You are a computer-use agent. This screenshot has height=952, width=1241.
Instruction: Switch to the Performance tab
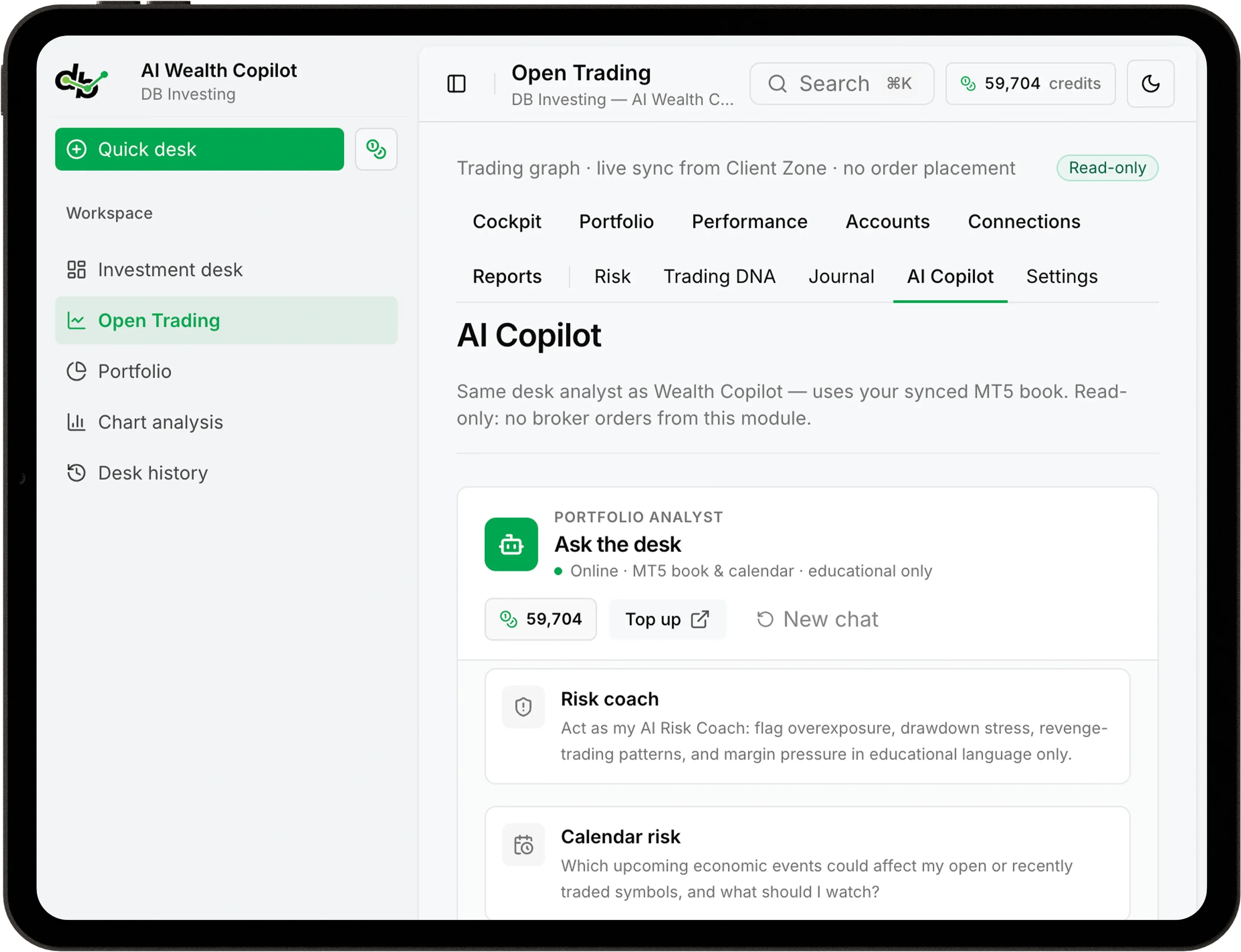[749, 221]
